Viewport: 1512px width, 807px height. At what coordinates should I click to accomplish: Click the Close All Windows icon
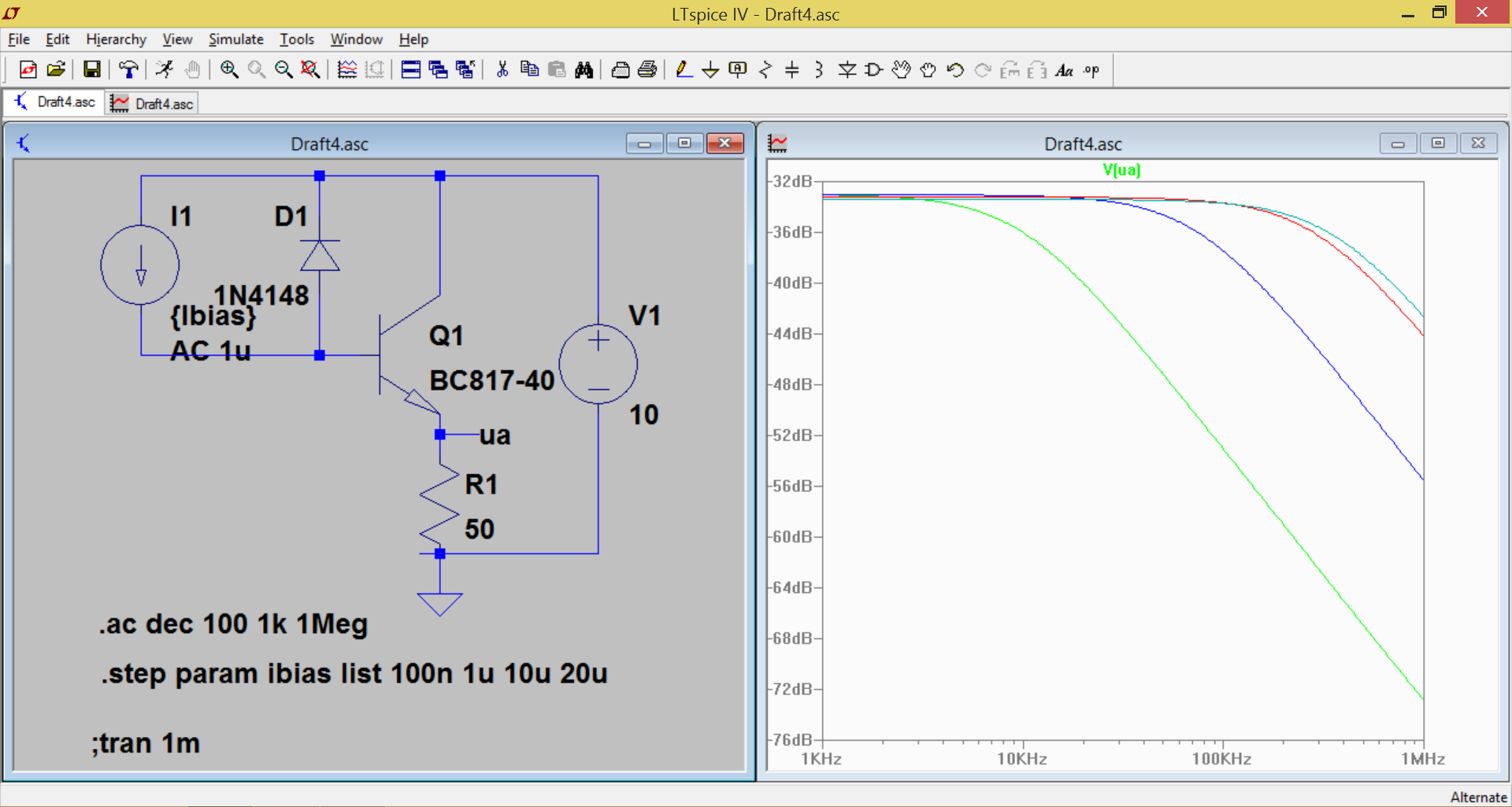[x=465, y=70]
